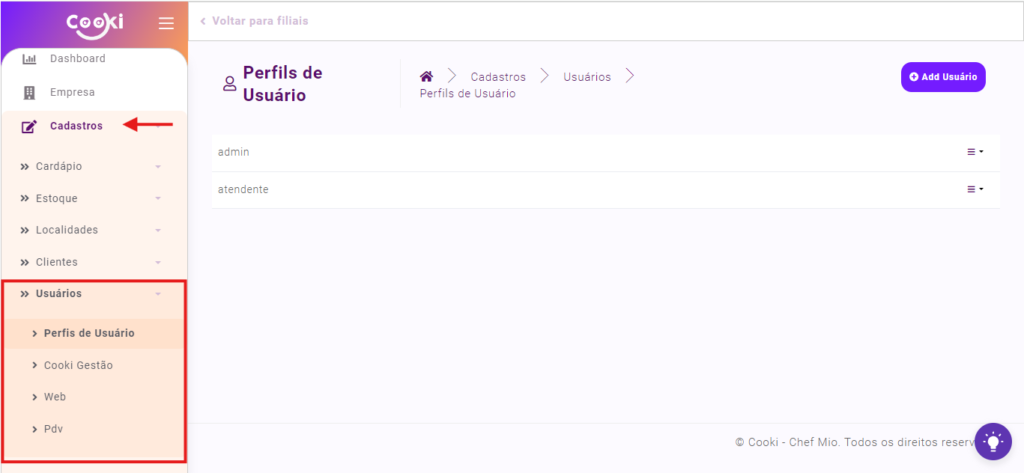Open the Dashboard chart icon
Image resolution: width=1024 pixels, height=473 pixels.
pyautogui.click(x=29, y=59)
